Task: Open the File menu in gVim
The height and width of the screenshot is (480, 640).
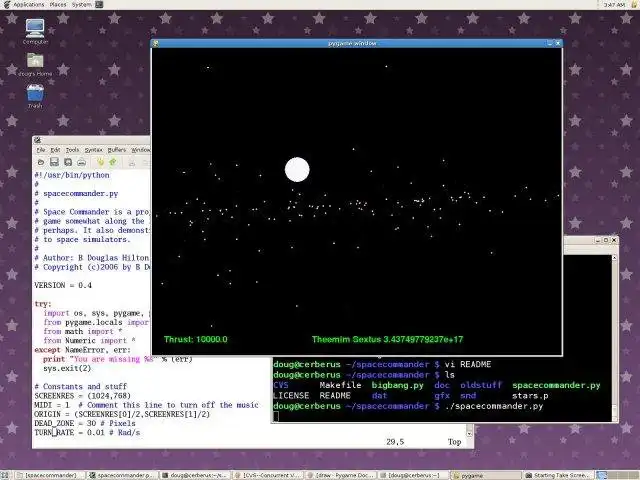Action: (41, 150)
